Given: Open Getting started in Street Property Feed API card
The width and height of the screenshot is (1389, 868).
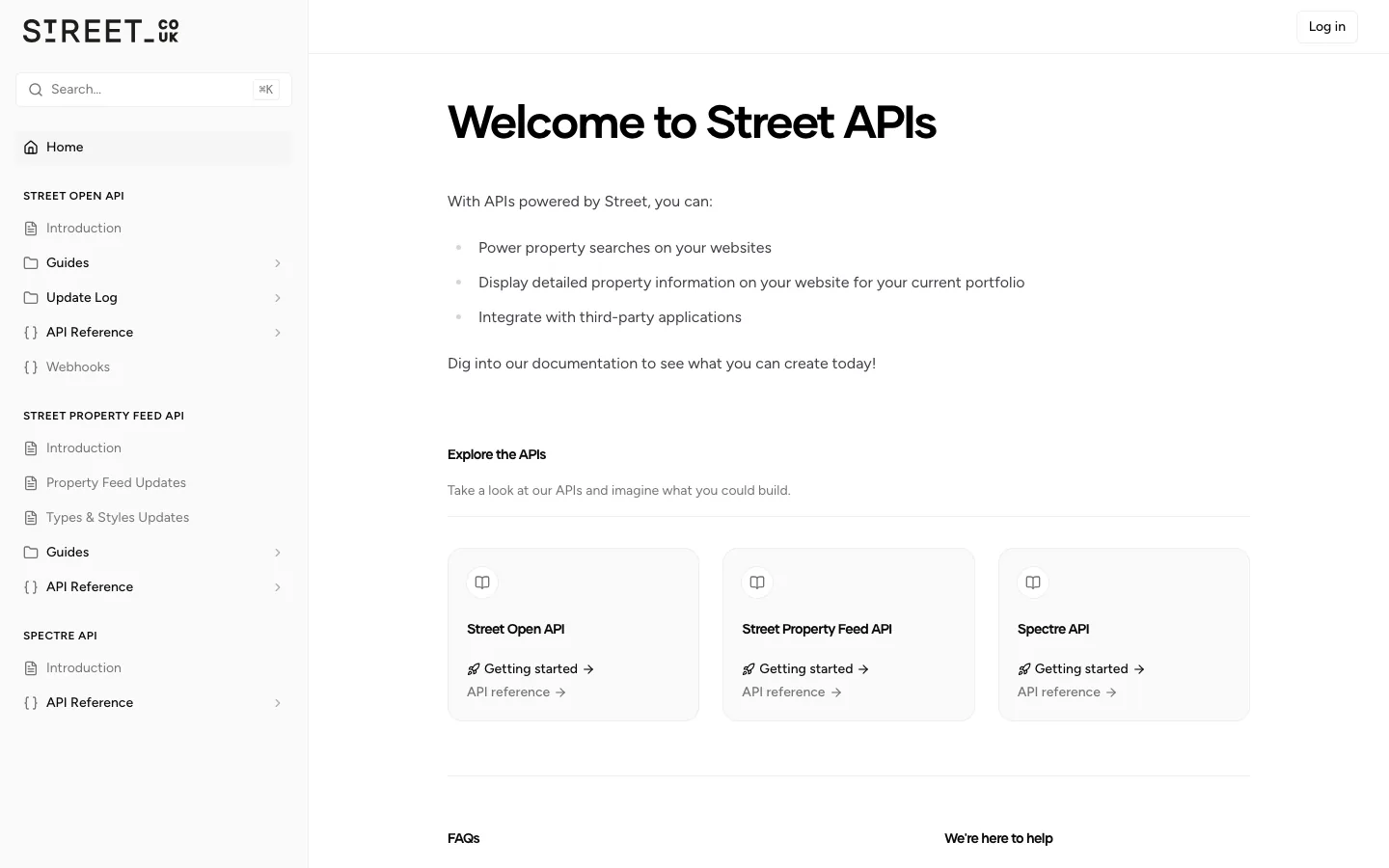Looking at the screenshot, I should [806, 669].
